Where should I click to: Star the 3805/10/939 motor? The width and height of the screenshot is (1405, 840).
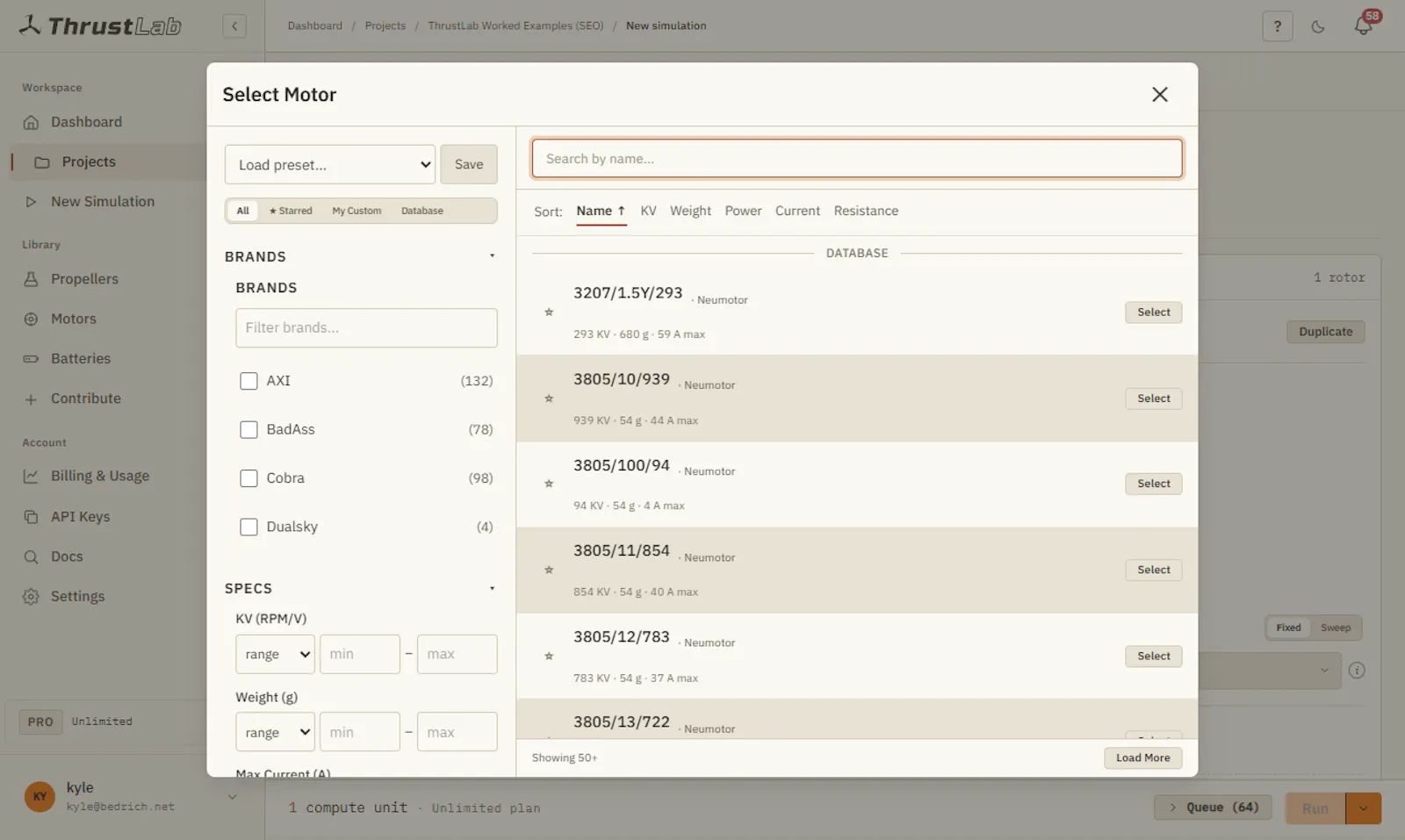[549, 398]
